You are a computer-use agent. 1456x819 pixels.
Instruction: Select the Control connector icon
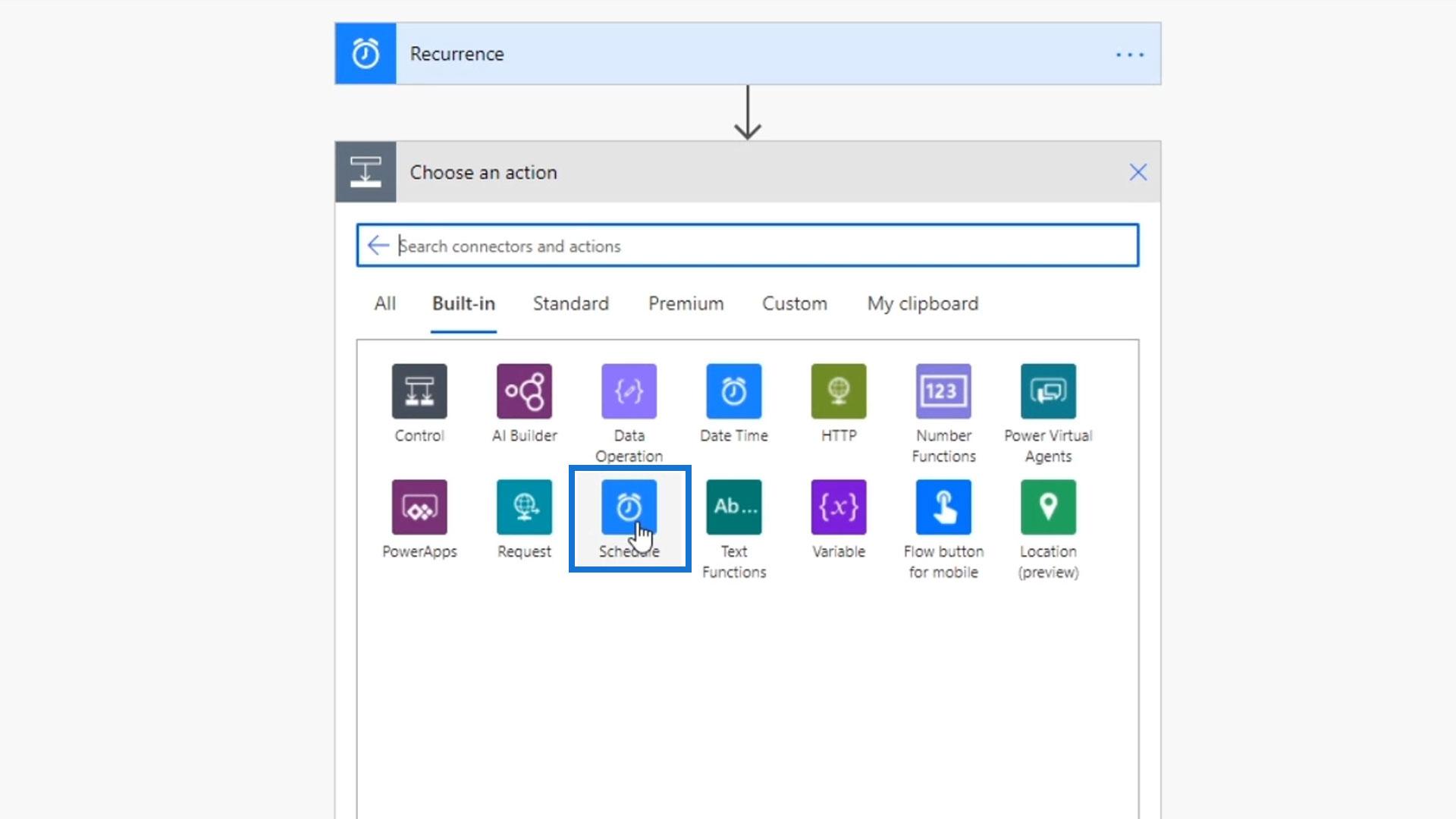[419, 391]
